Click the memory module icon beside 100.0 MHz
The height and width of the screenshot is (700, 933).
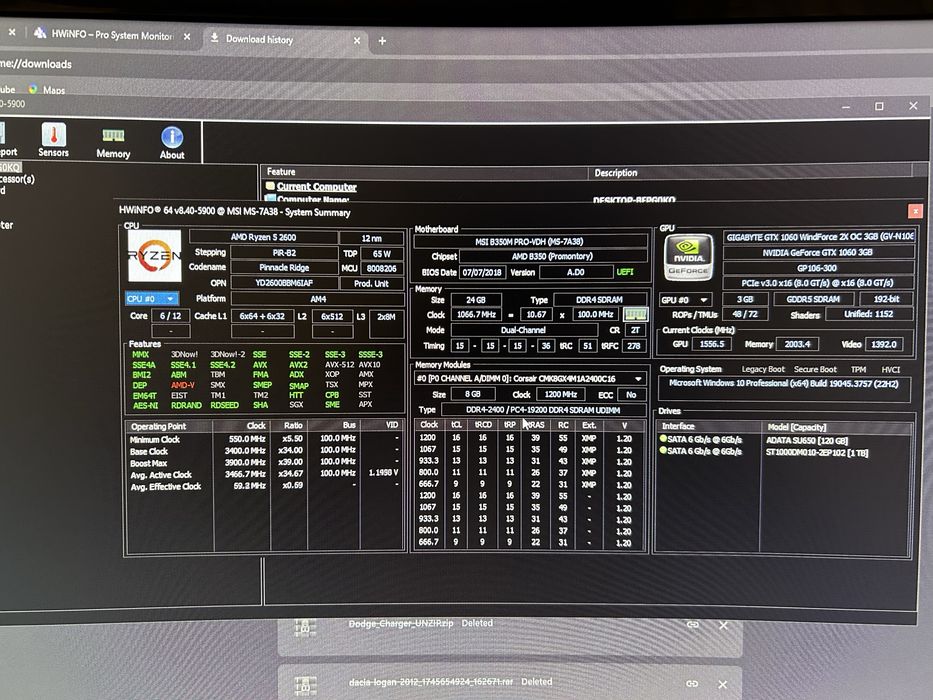(635, 314)
